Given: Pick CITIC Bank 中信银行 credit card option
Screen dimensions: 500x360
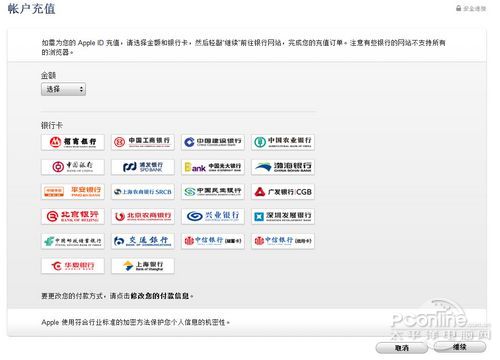Looking at the screenshot, I should tap(283, 241).
